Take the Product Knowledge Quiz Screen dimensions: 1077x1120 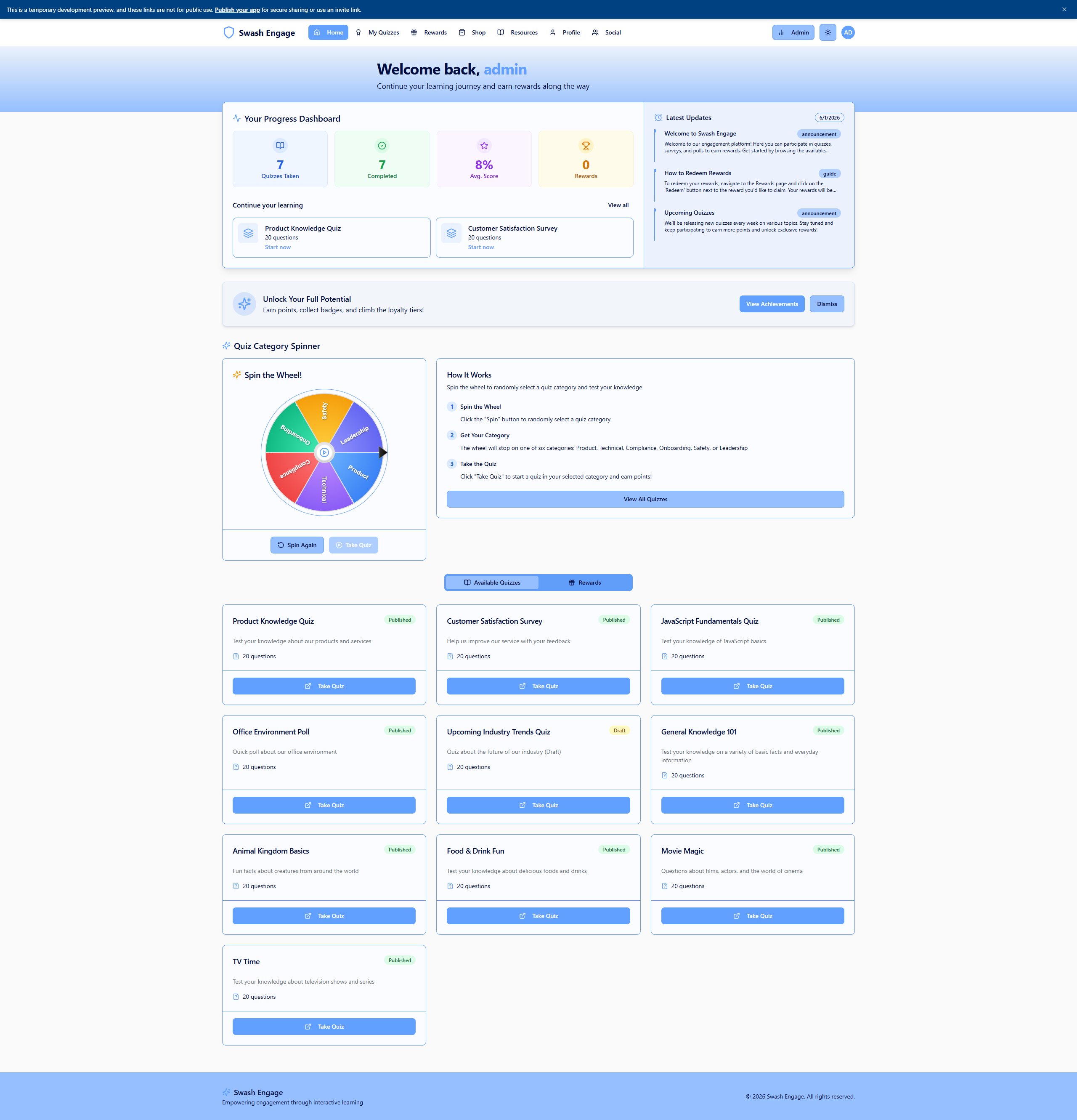coord(324,686)
